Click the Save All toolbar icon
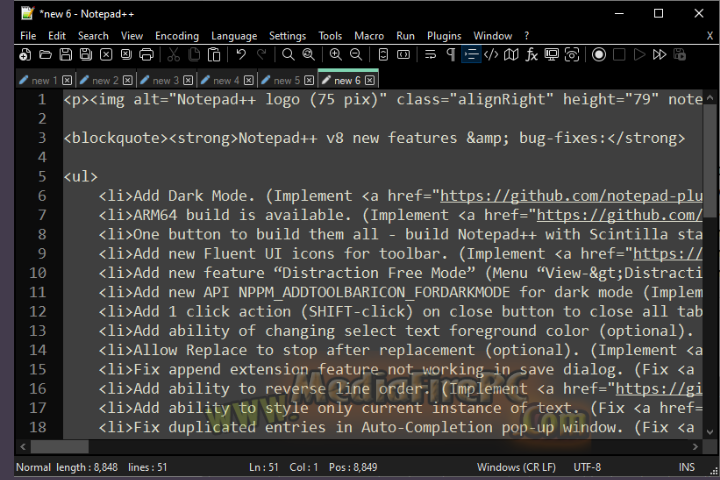 [86, 55]
